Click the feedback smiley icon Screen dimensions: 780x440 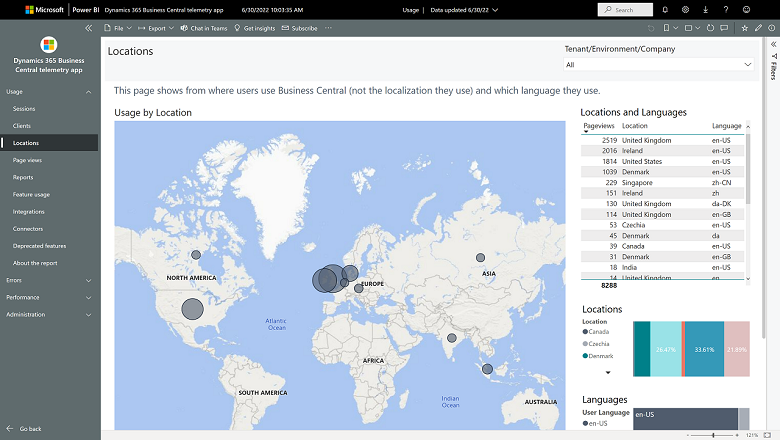[x=746, y=9]
